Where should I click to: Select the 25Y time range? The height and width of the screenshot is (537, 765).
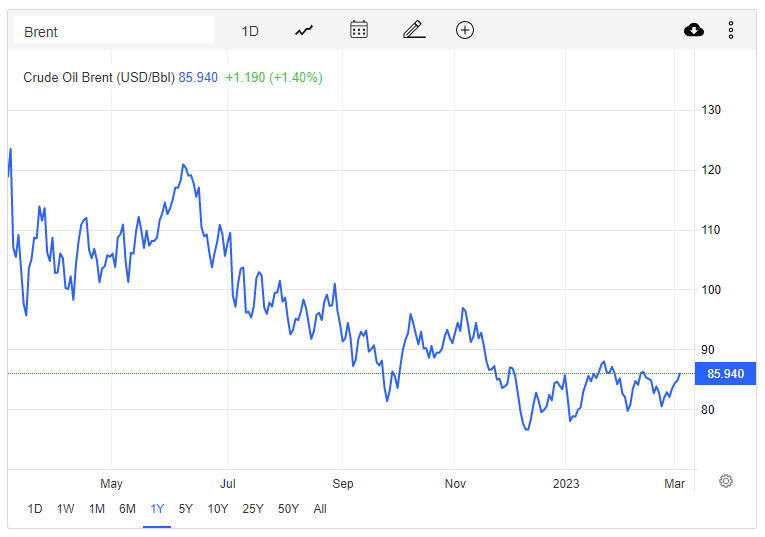(x=253, y=509)
